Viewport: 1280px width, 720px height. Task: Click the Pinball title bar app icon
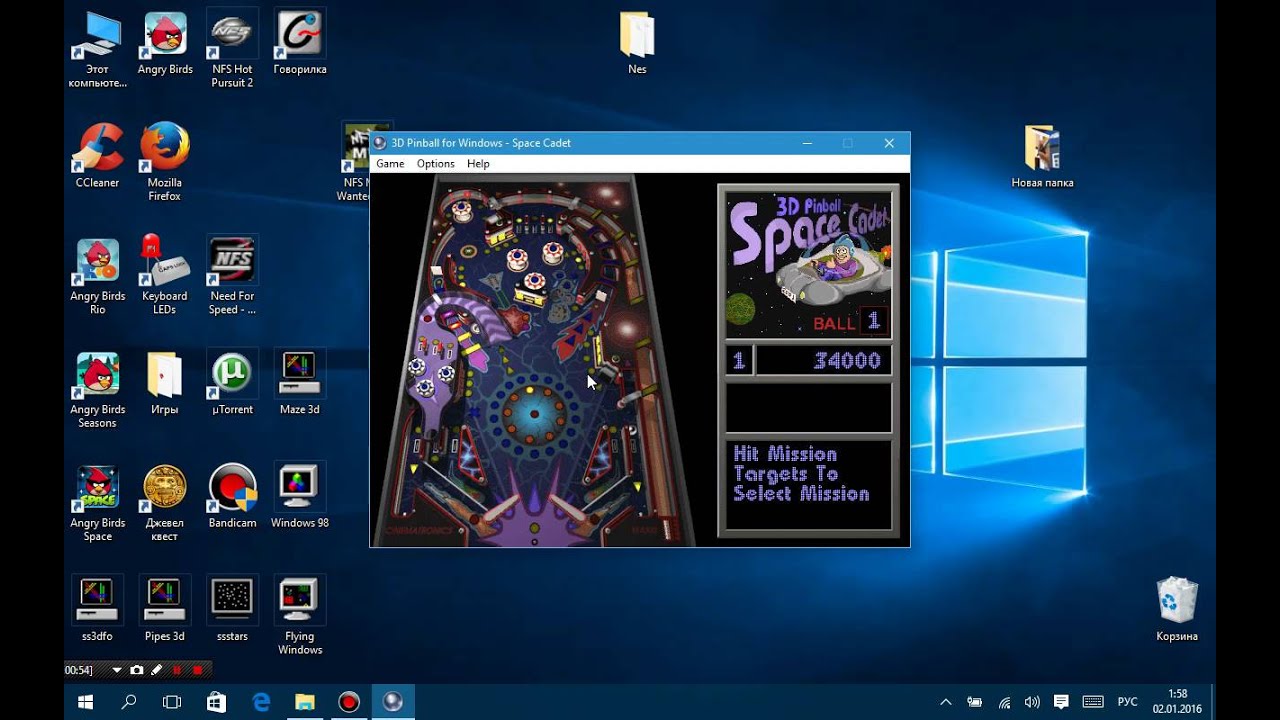click(380, 143)
